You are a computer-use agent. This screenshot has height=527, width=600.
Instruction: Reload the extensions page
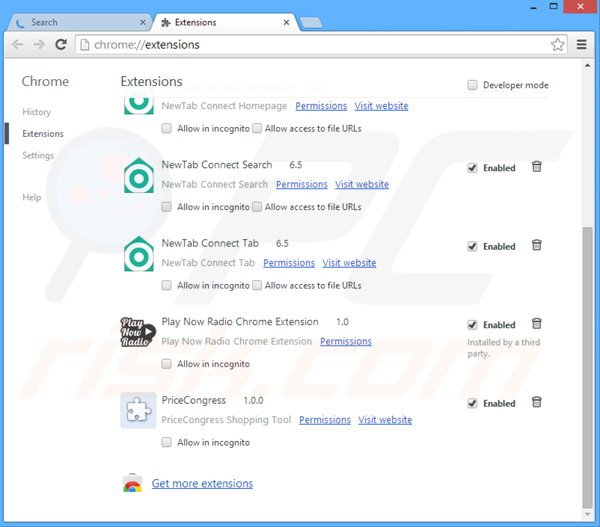(61, 45)
